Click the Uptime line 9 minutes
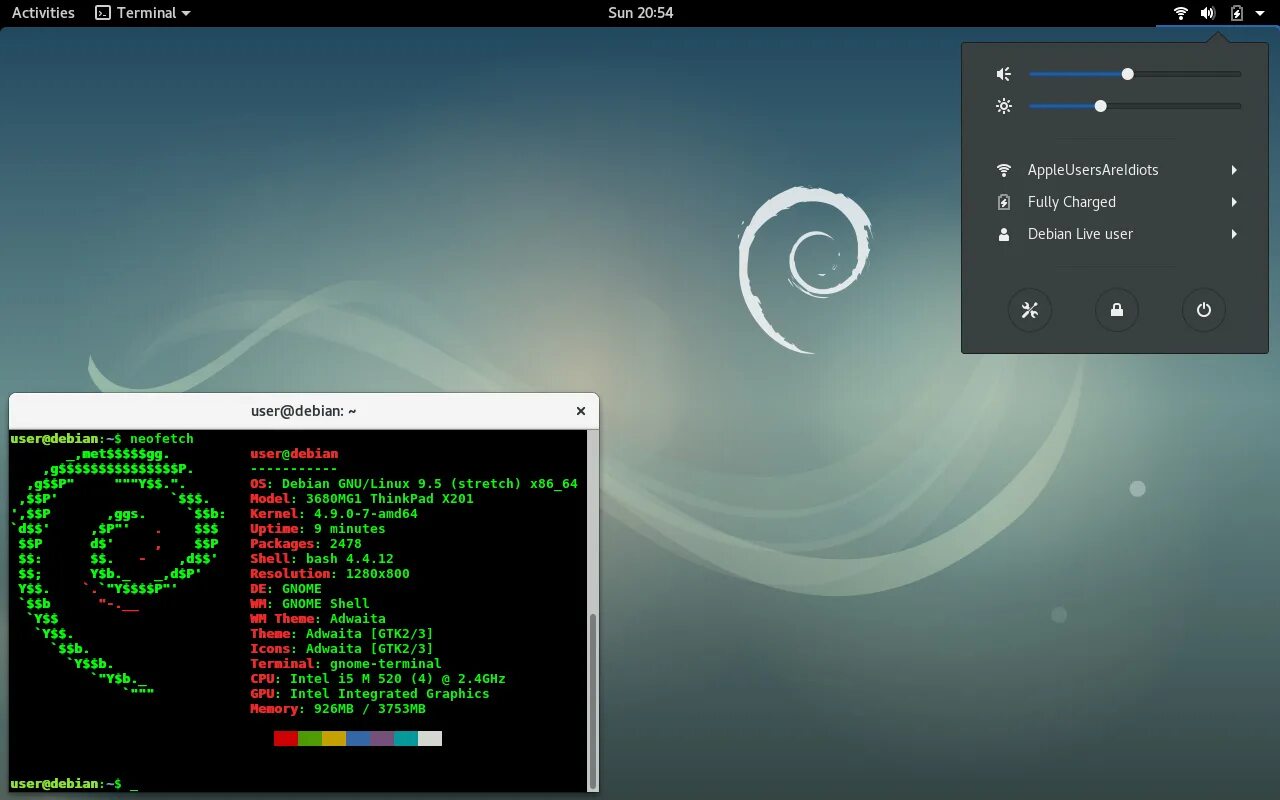 (318, 529)
